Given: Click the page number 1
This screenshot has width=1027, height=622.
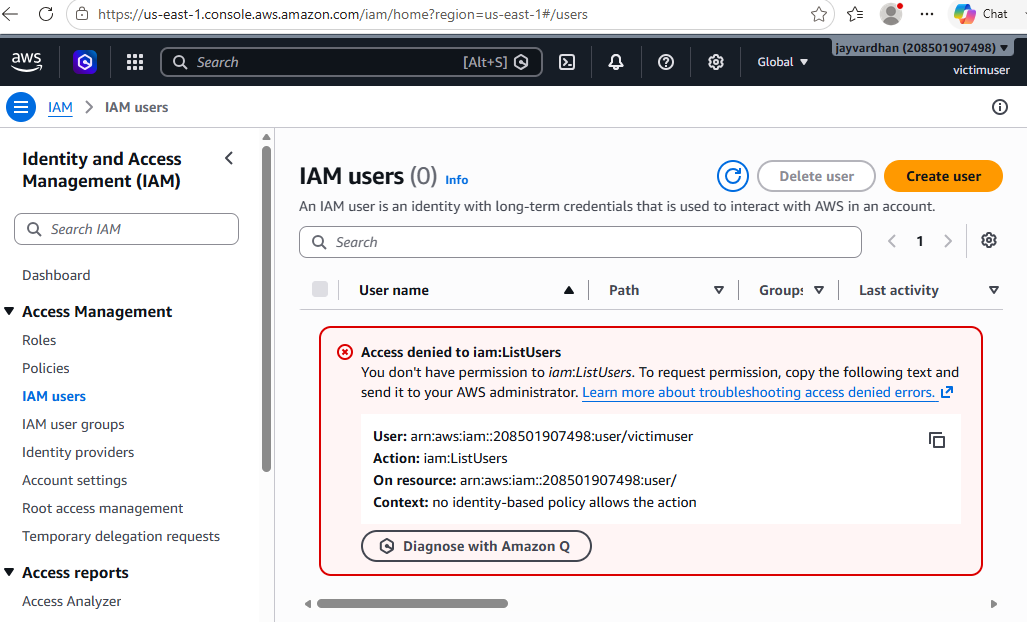Looking at the screenshot, I should pos(920,241).
